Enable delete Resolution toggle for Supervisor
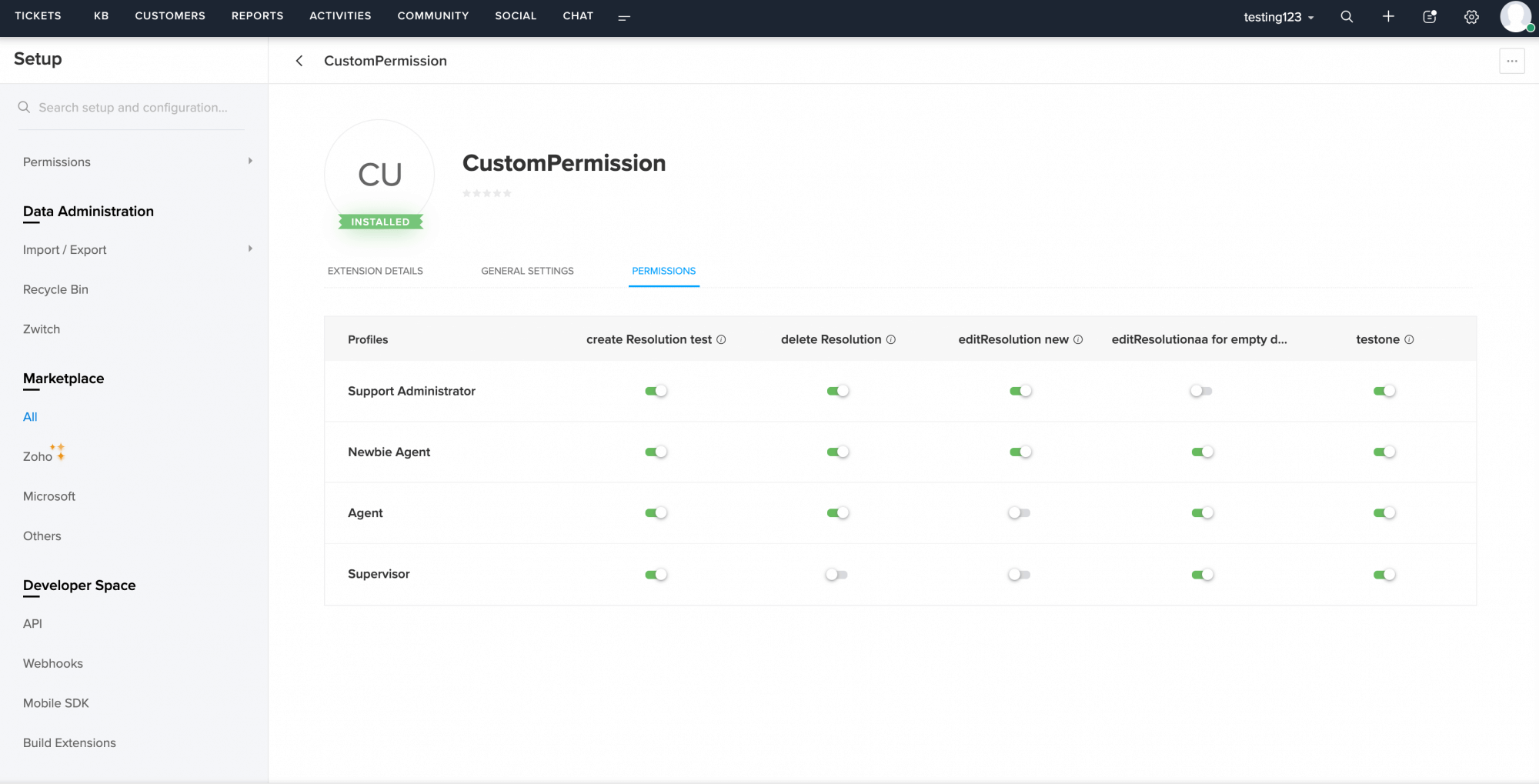Screen dimensions: 1539x784 point(836,575)
